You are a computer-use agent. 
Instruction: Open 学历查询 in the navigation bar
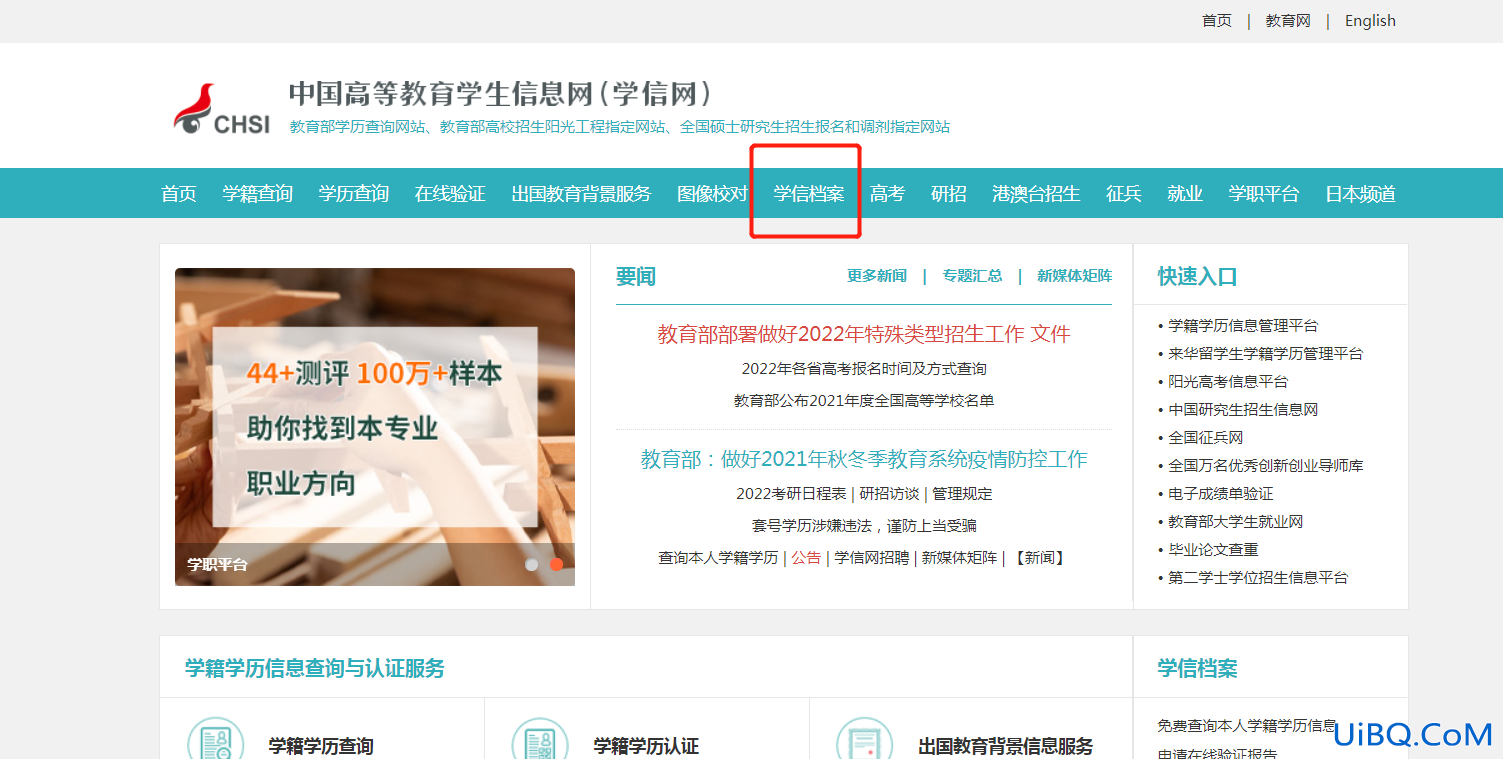(x=354, y=194)
